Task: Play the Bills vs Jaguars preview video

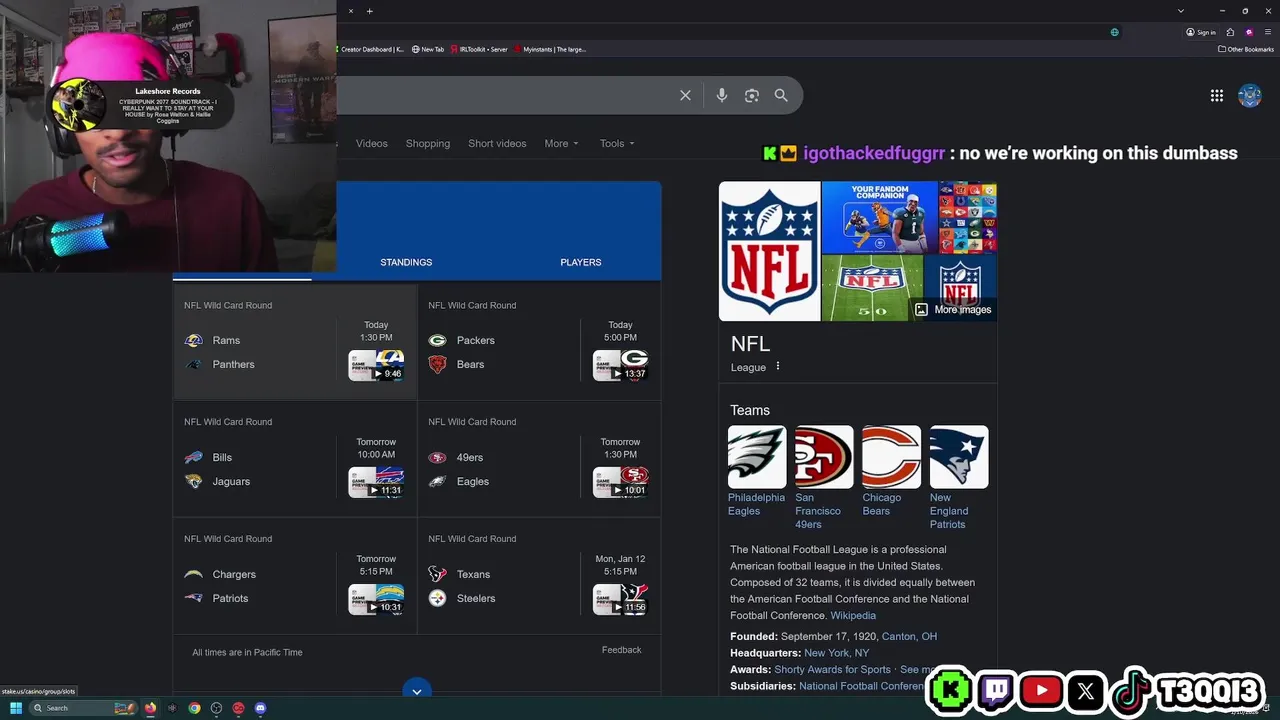Action: click(x=376, y=482)
